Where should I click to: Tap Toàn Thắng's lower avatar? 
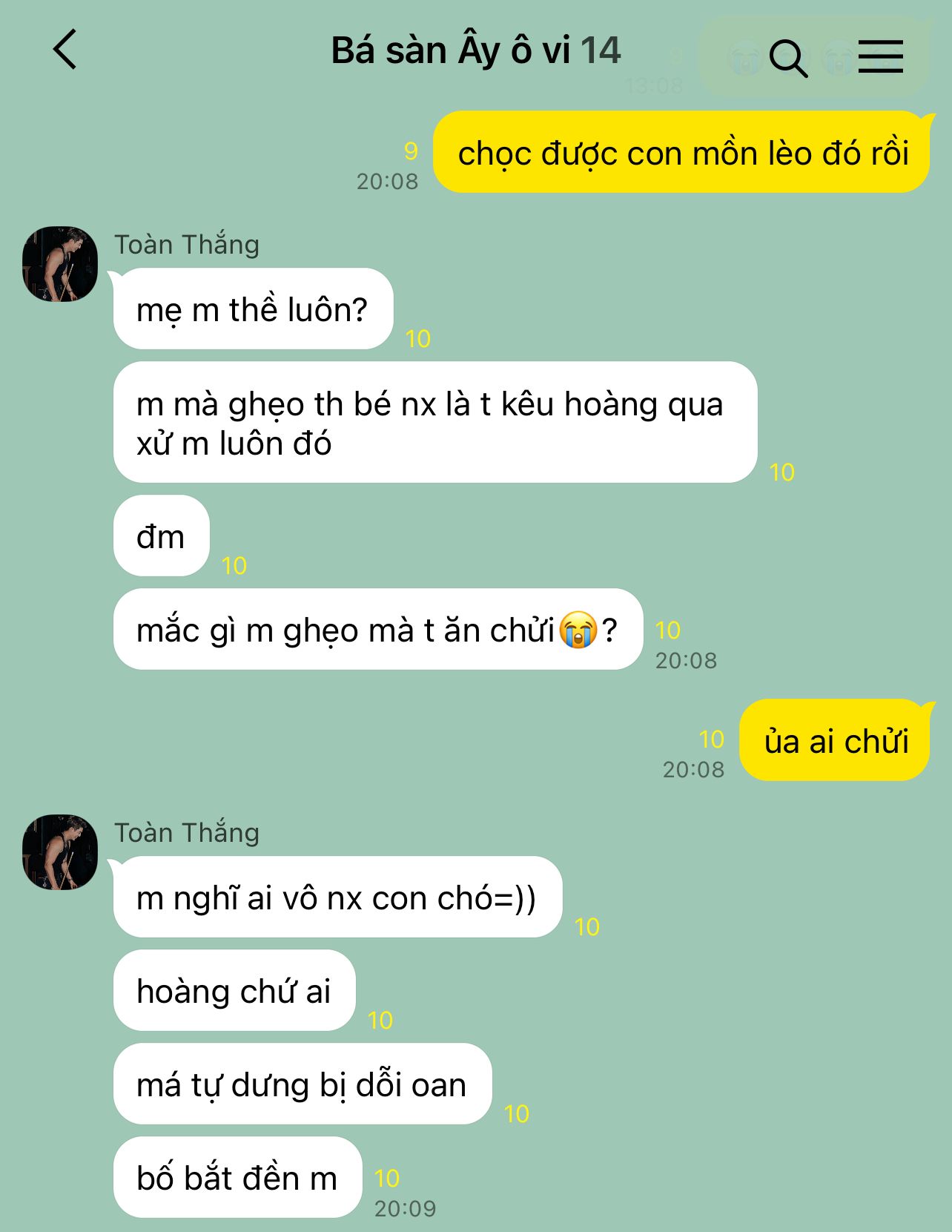tap(60, 852)
